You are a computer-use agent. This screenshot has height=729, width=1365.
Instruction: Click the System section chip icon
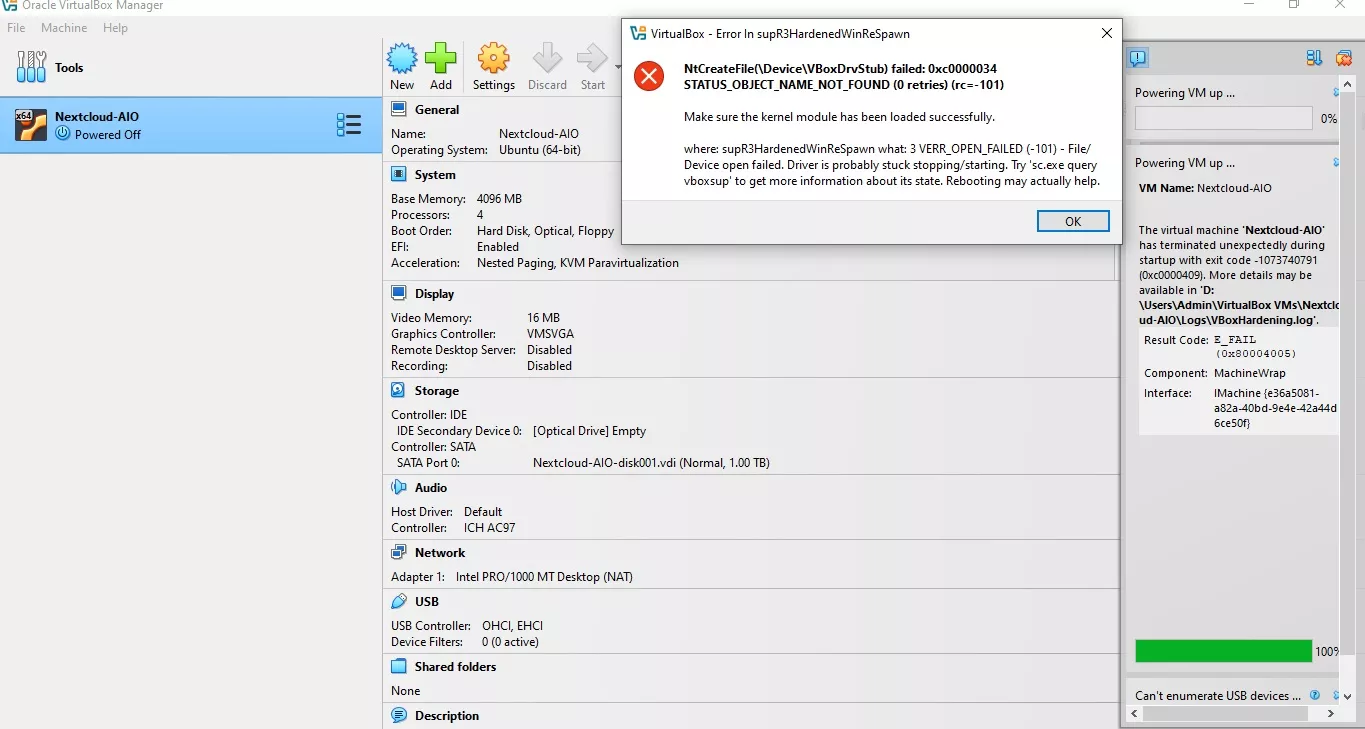click(399, 174)
